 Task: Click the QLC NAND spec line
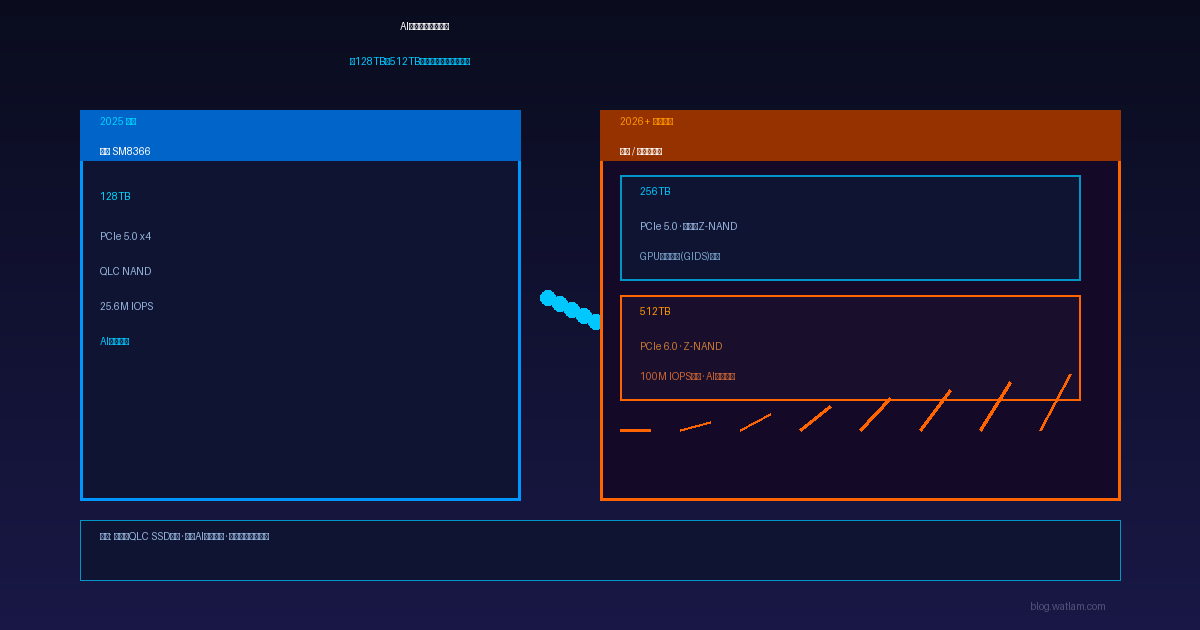point(125,272)
